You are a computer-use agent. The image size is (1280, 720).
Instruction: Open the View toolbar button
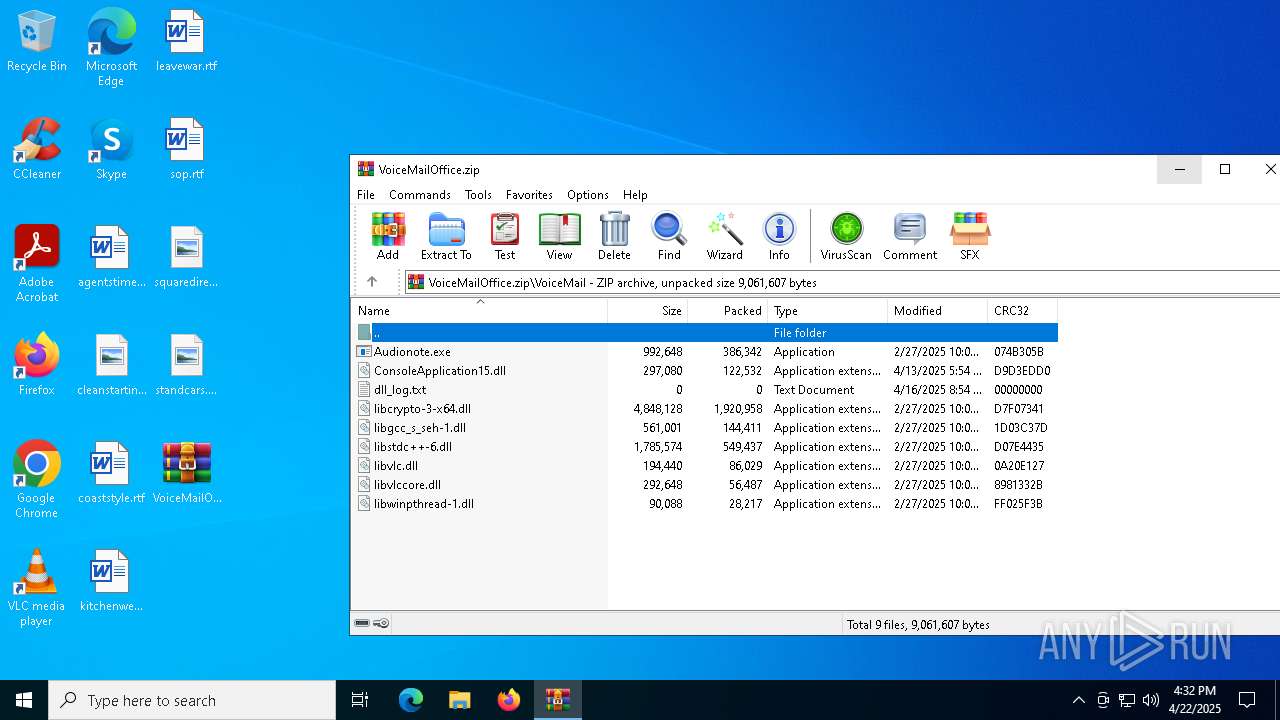(559, 236)
